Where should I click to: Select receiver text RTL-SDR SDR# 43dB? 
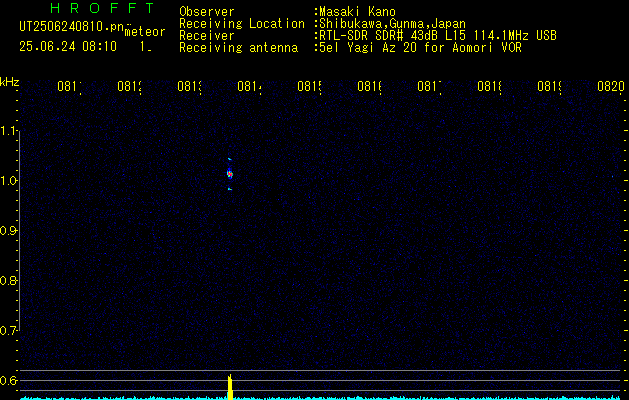(x=379, y=36)
